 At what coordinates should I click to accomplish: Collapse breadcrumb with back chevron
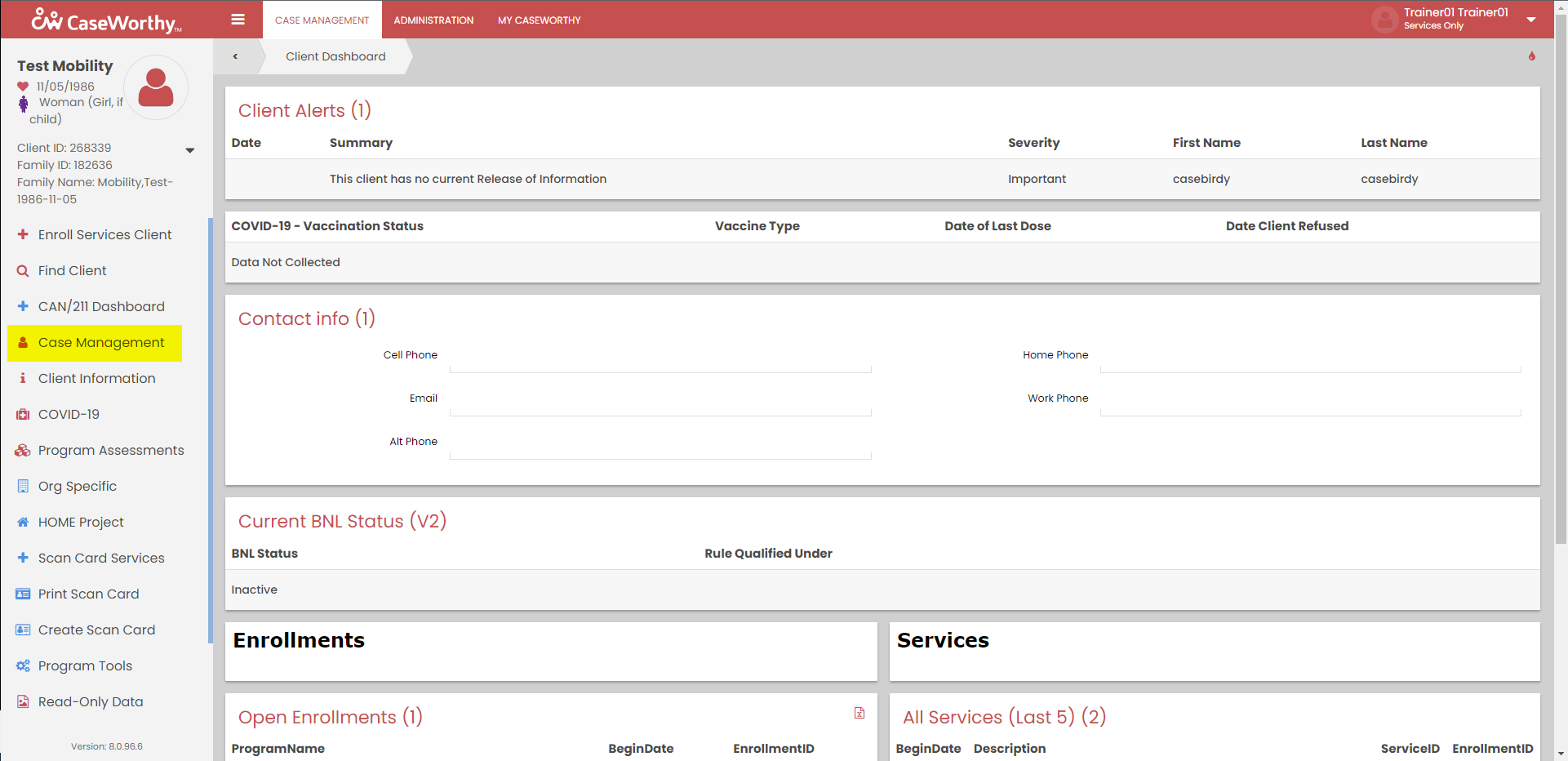pos(235,56)
